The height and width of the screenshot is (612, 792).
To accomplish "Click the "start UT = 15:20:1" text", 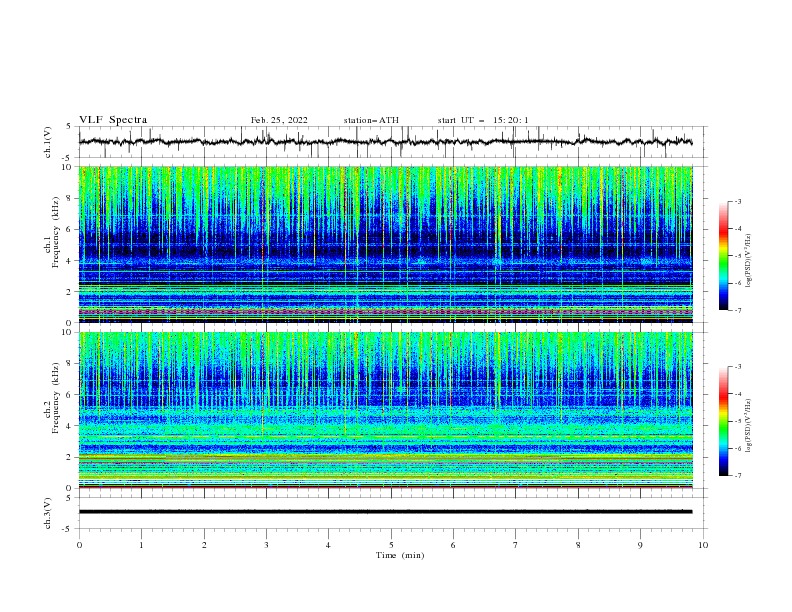I will pyautogui.click(x=483, y=120).
